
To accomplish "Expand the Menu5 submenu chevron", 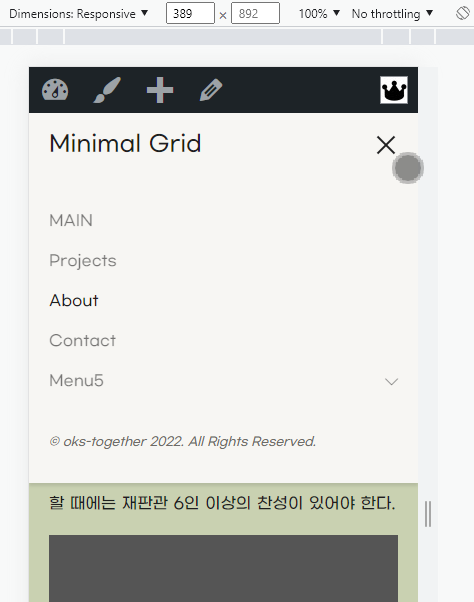I will (x=391, y=381).
